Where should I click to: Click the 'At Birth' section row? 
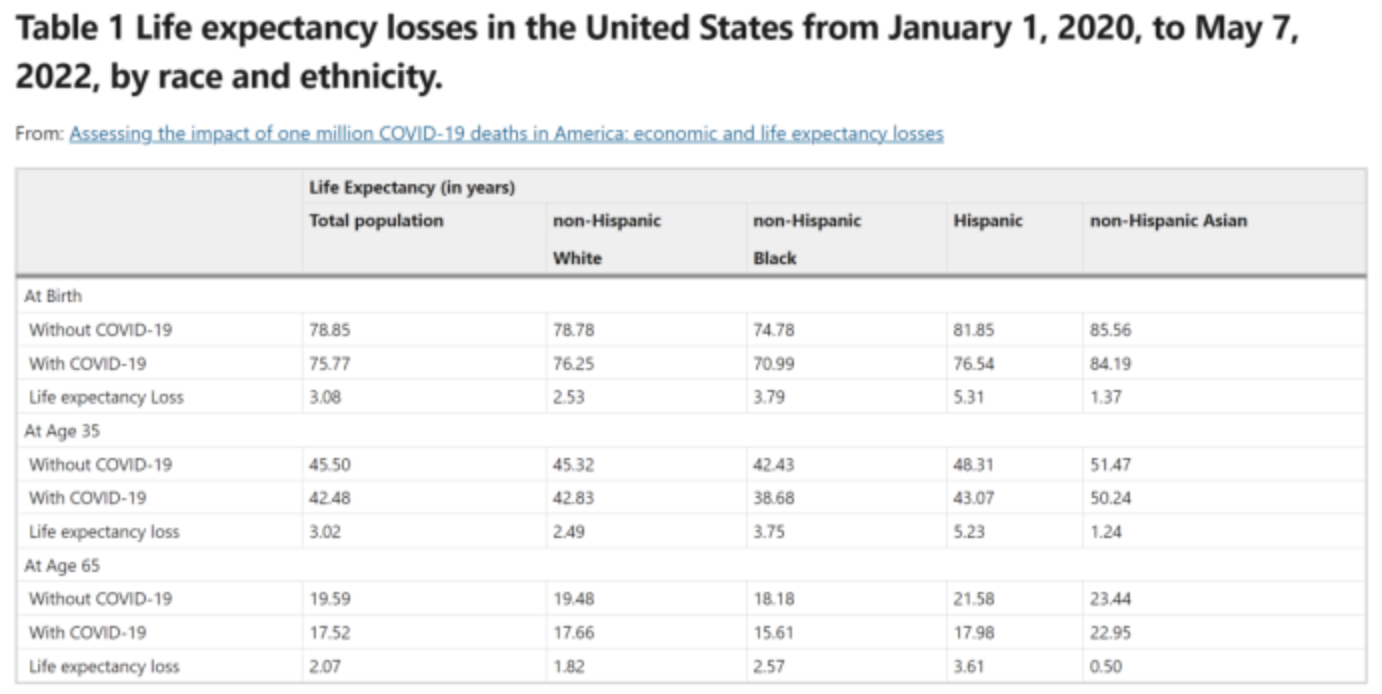(53, 296)
